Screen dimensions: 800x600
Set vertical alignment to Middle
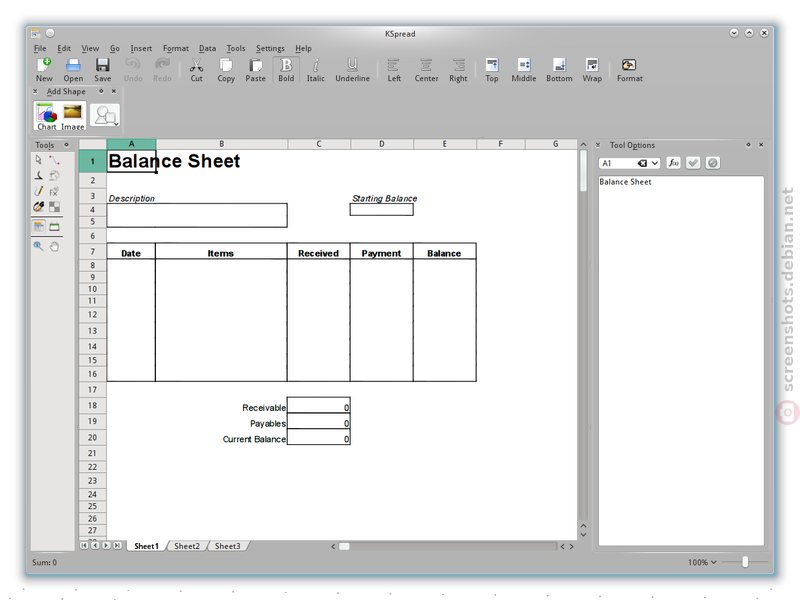pyautogui.click(x=524, y=70)
